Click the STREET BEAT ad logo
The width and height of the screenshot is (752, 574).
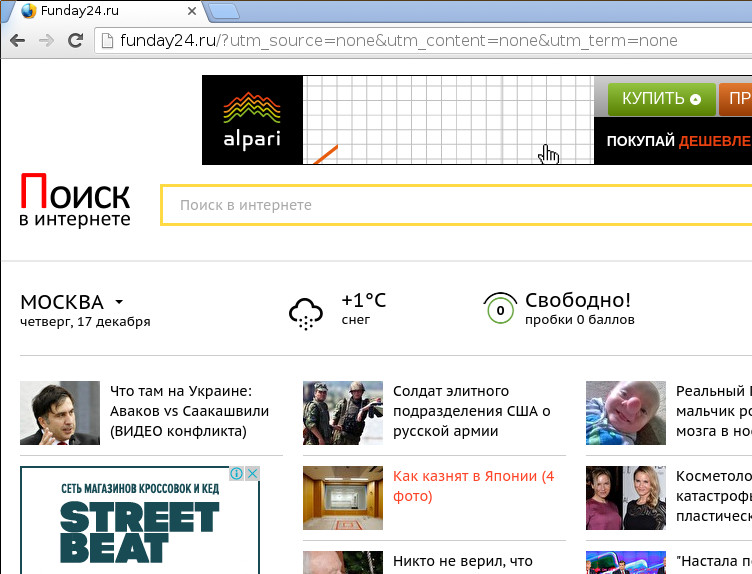click(x=140, y=532)
